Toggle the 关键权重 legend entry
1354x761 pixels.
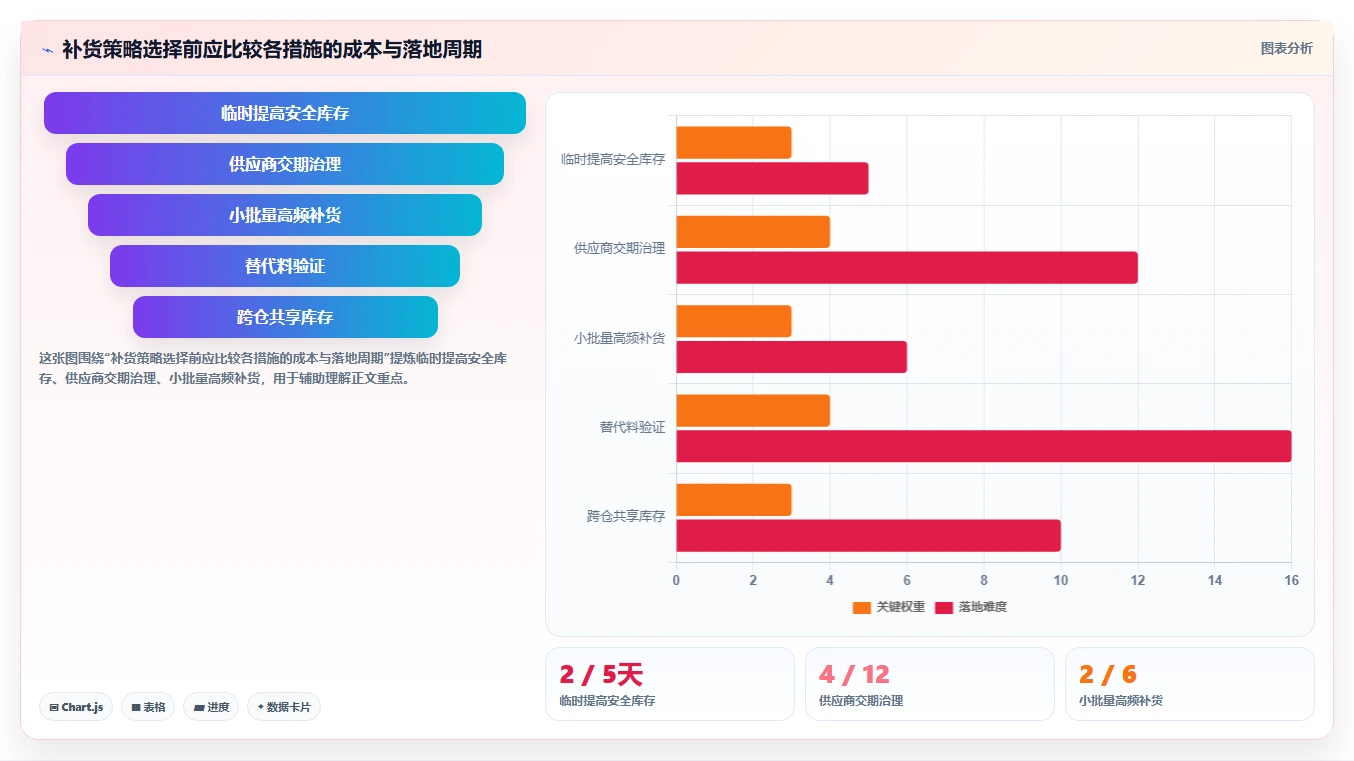(x=889, y=607)
